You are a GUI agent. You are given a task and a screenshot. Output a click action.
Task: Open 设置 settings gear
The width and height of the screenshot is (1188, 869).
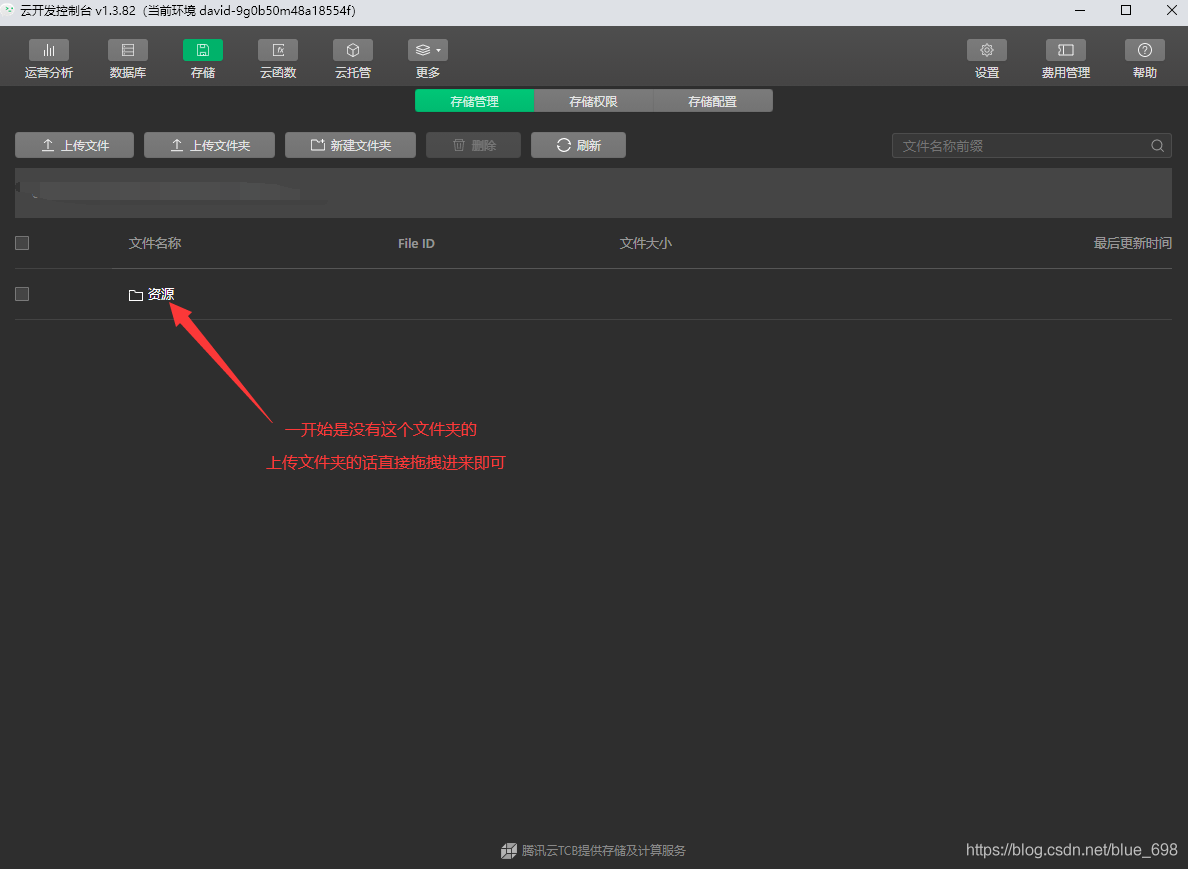pos(986,60)
